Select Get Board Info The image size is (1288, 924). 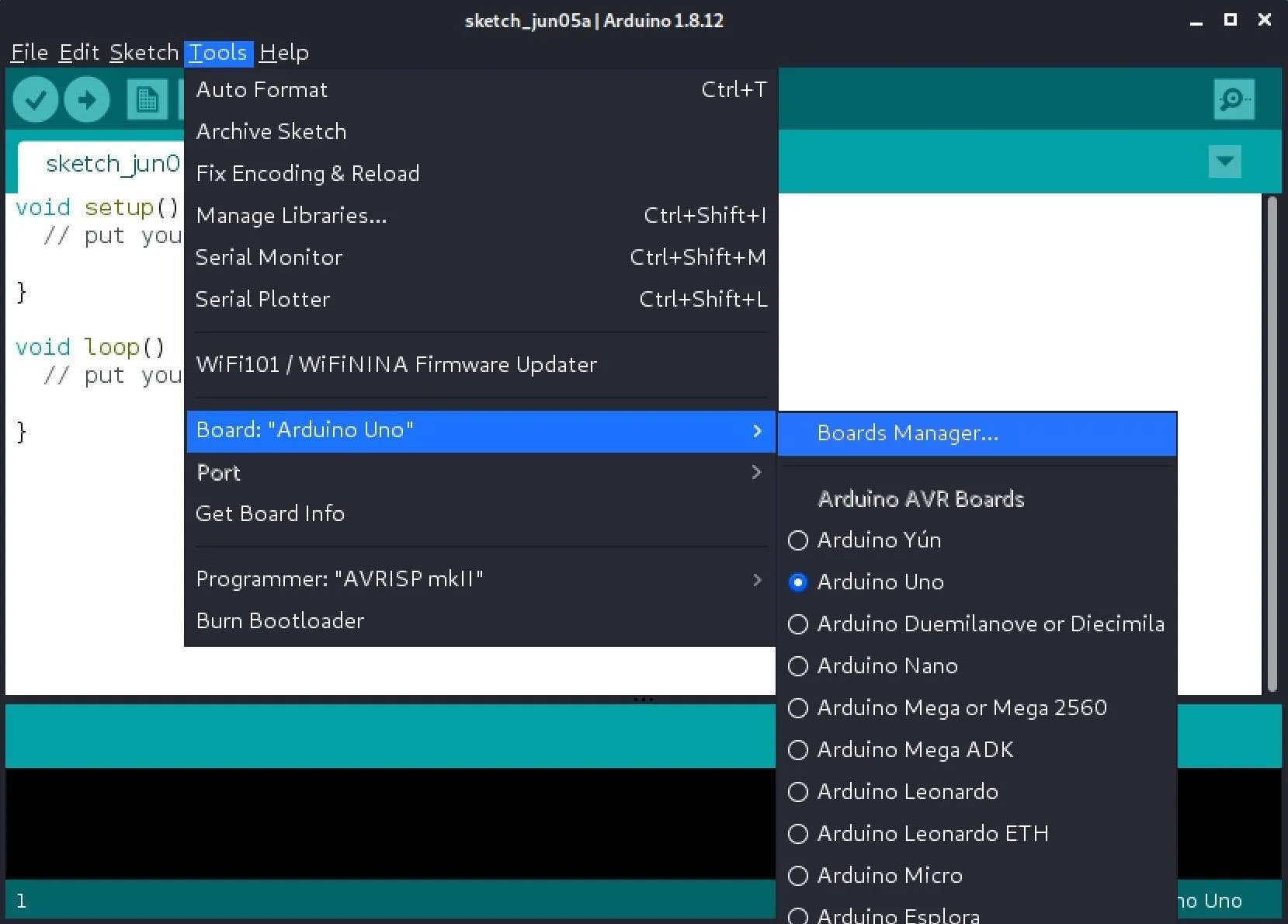tap(481, 514)
